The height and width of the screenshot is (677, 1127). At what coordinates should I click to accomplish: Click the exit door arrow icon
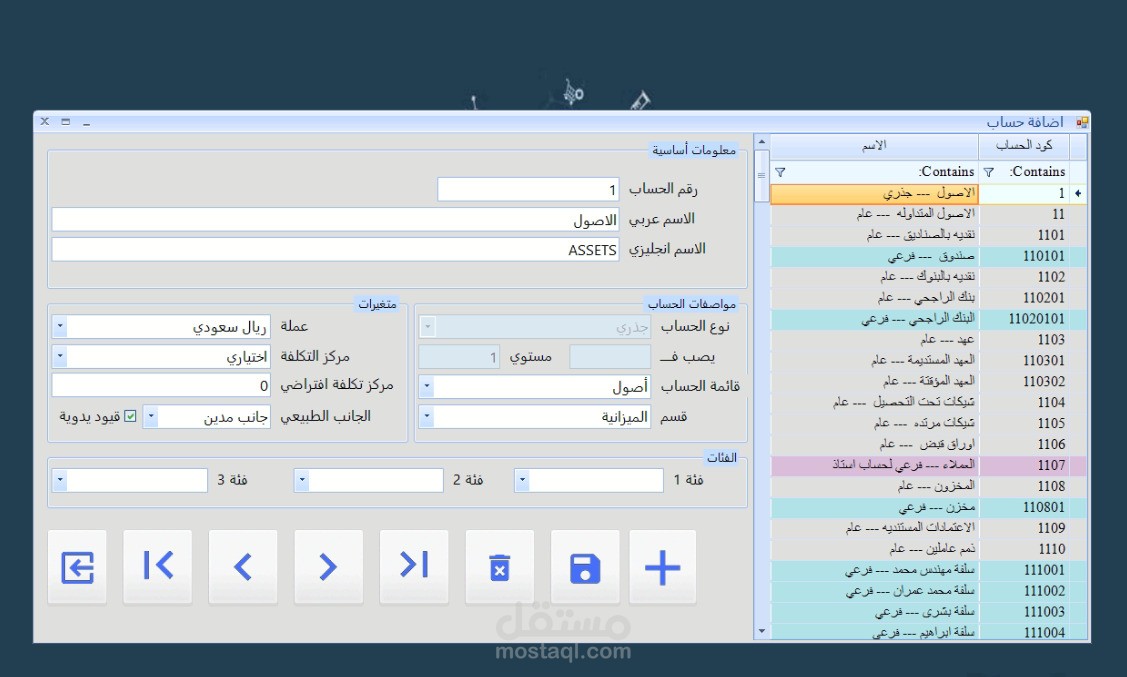77,567
